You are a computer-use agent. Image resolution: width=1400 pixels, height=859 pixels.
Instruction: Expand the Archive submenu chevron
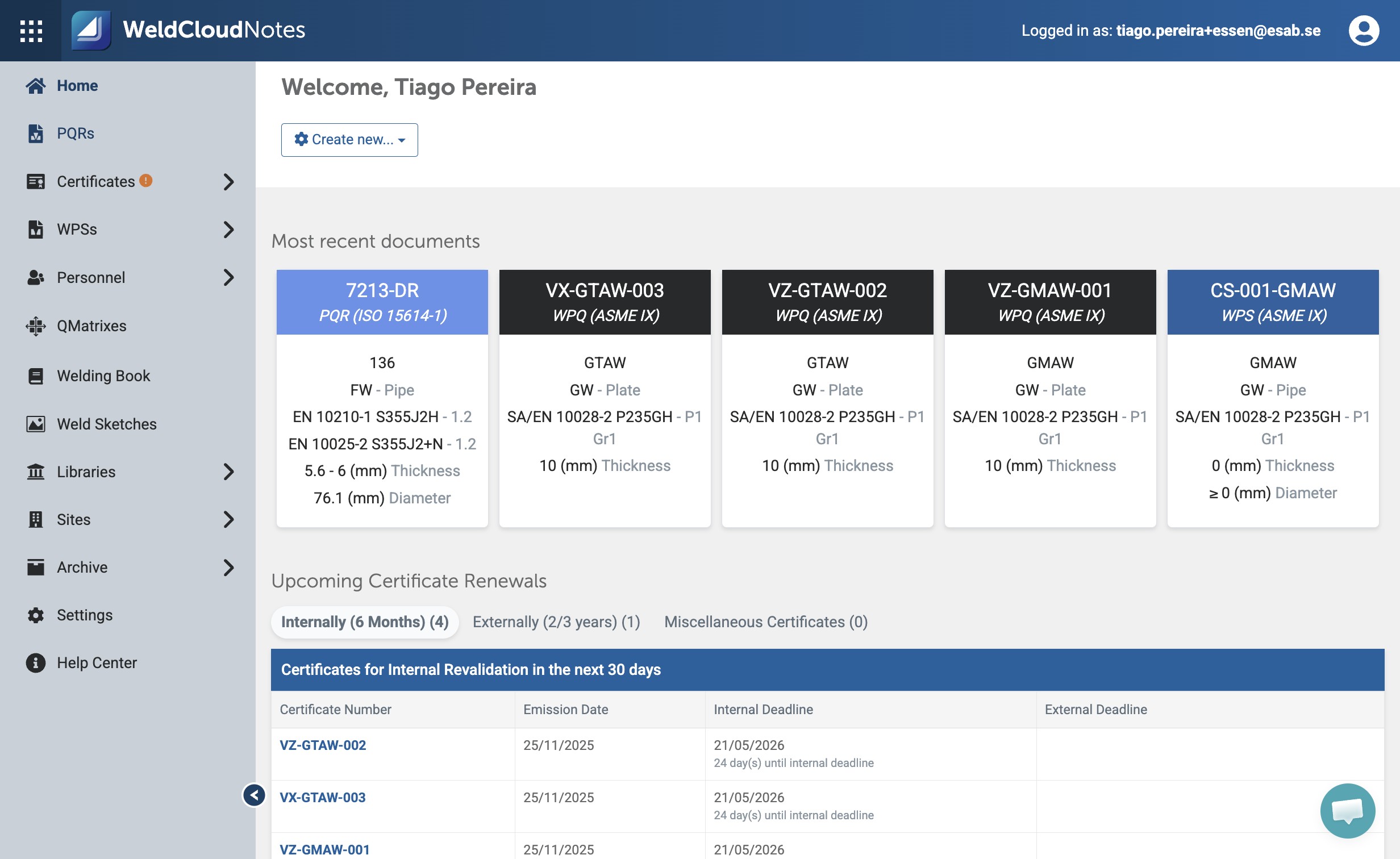228,568
